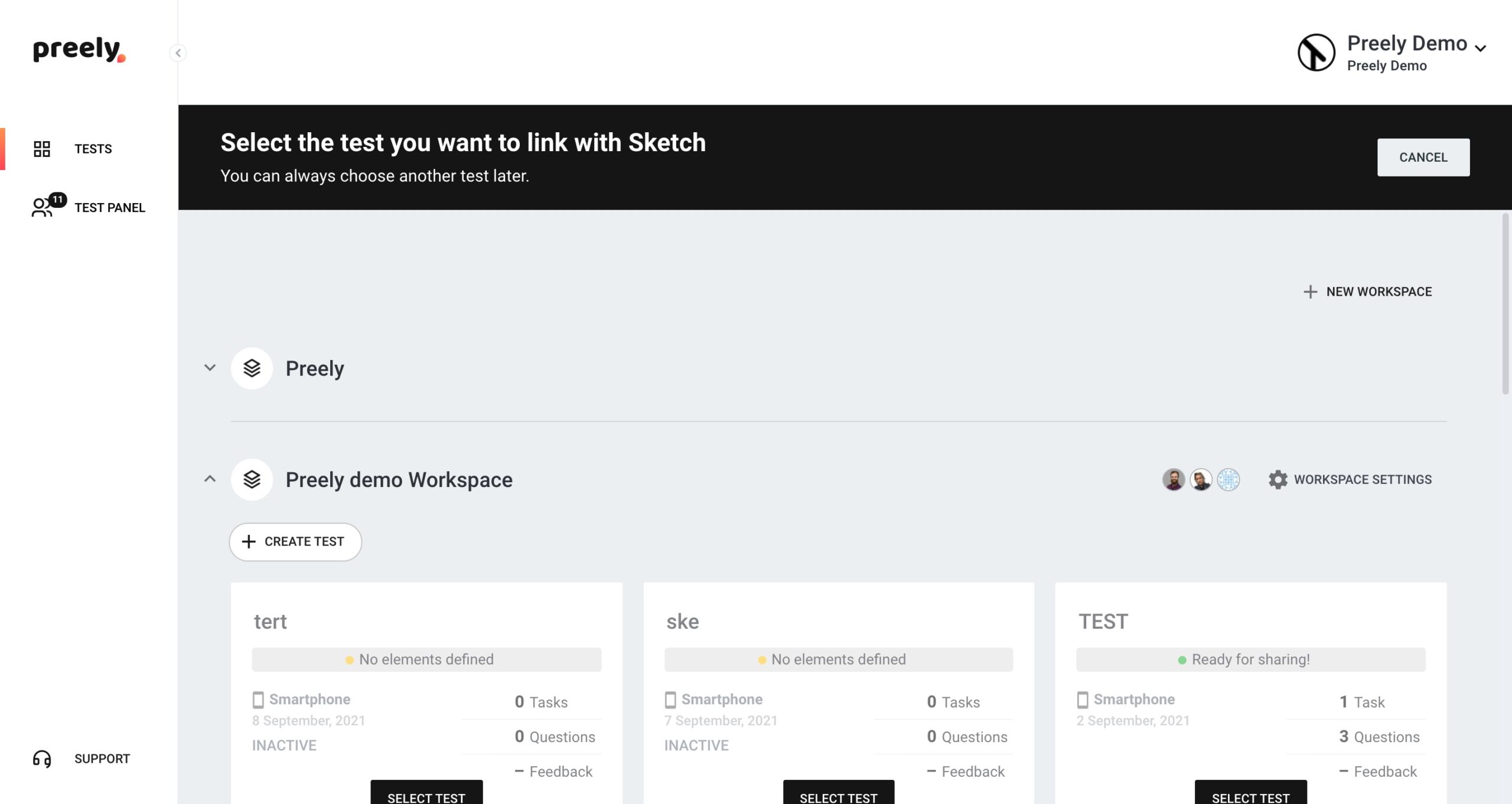Open the Tests grid icon

(x=42, y=149)
